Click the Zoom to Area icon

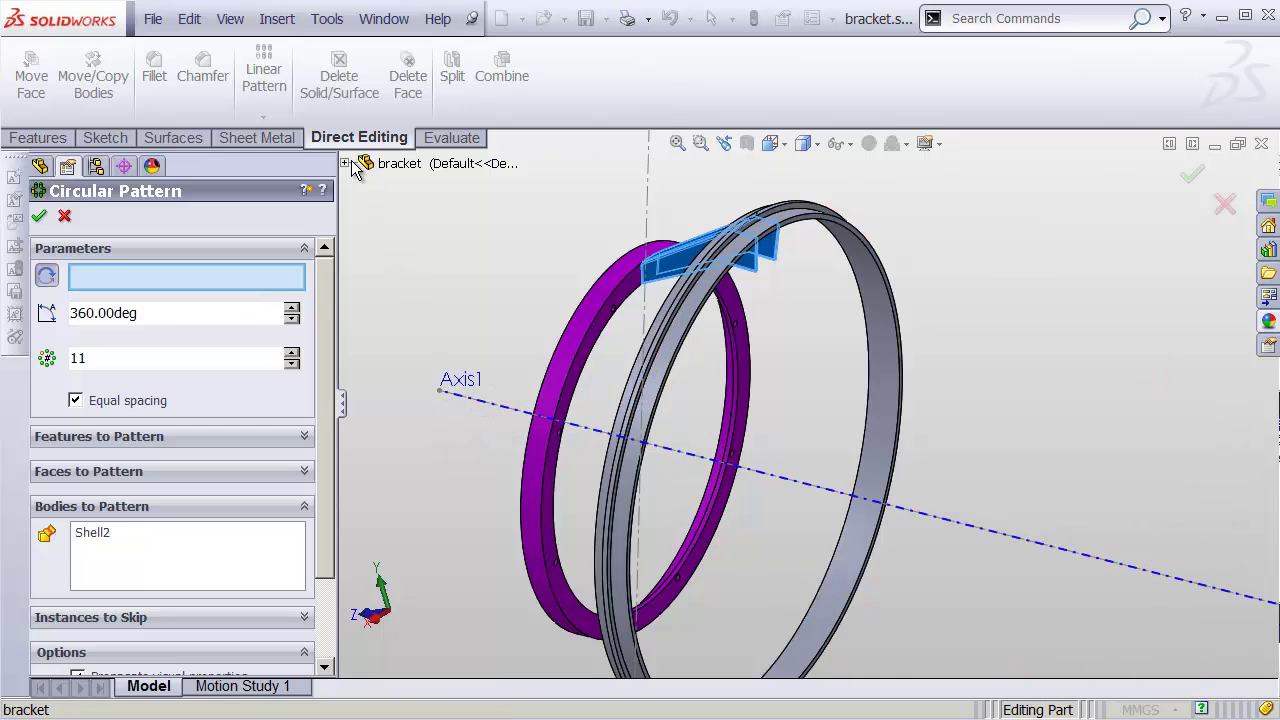pyautogui.click(x=700, y=143)
